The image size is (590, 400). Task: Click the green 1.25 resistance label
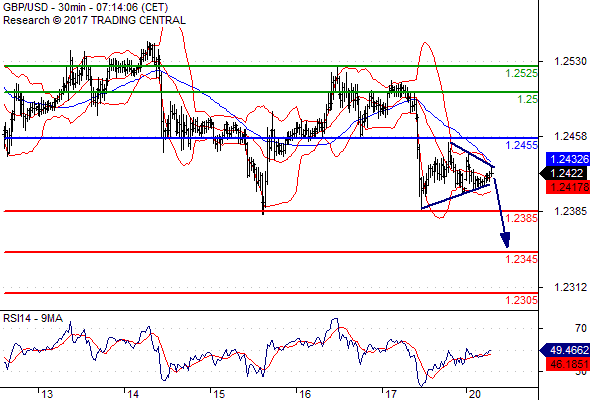coord(527,99)
